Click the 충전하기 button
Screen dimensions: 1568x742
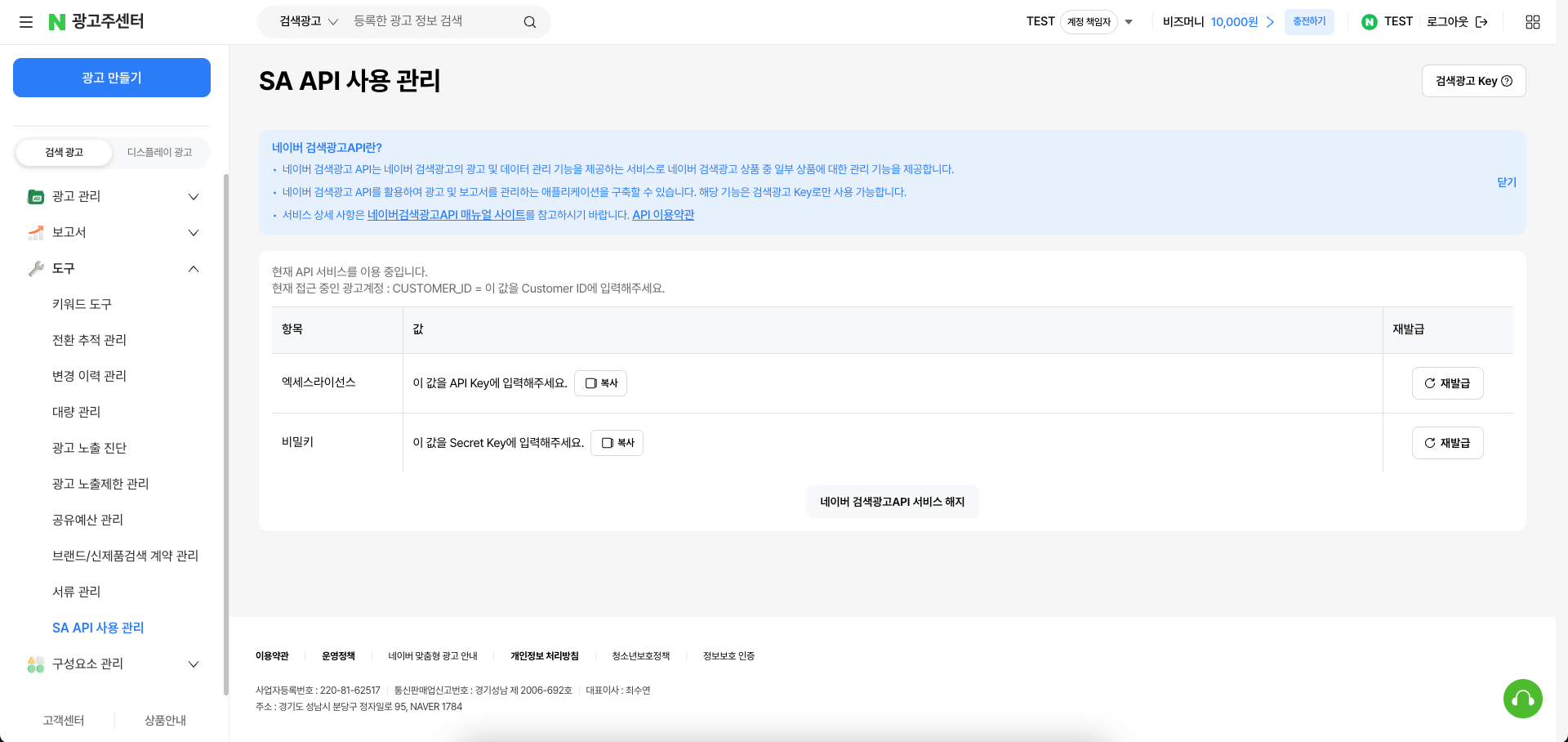(1309, 22)
